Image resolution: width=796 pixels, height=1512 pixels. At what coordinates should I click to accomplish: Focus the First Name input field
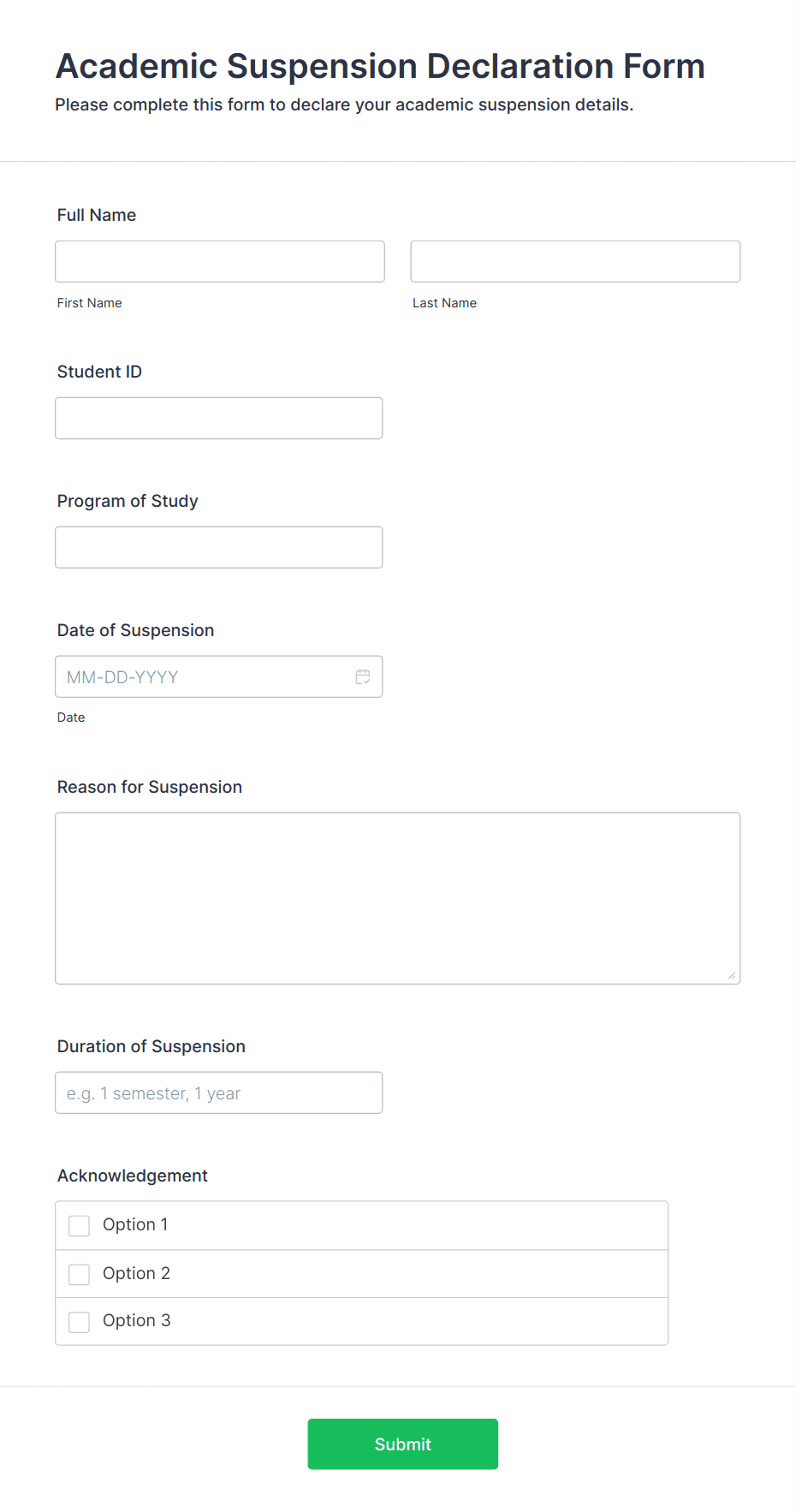pos(220,261)
